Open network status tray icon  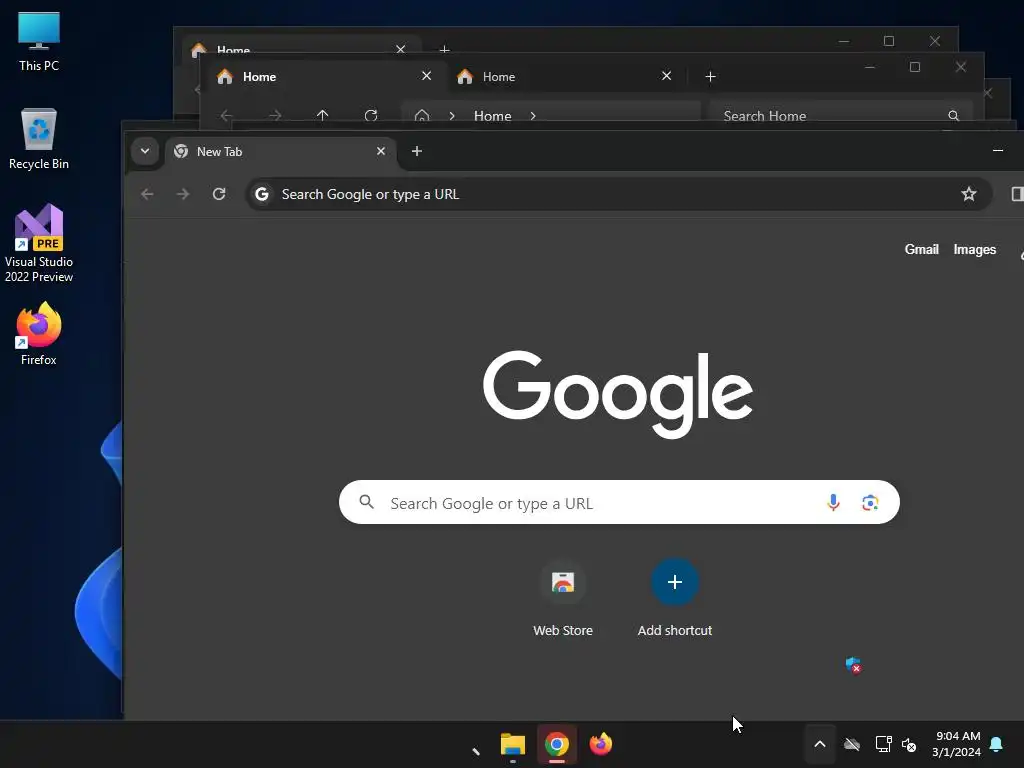884,744
